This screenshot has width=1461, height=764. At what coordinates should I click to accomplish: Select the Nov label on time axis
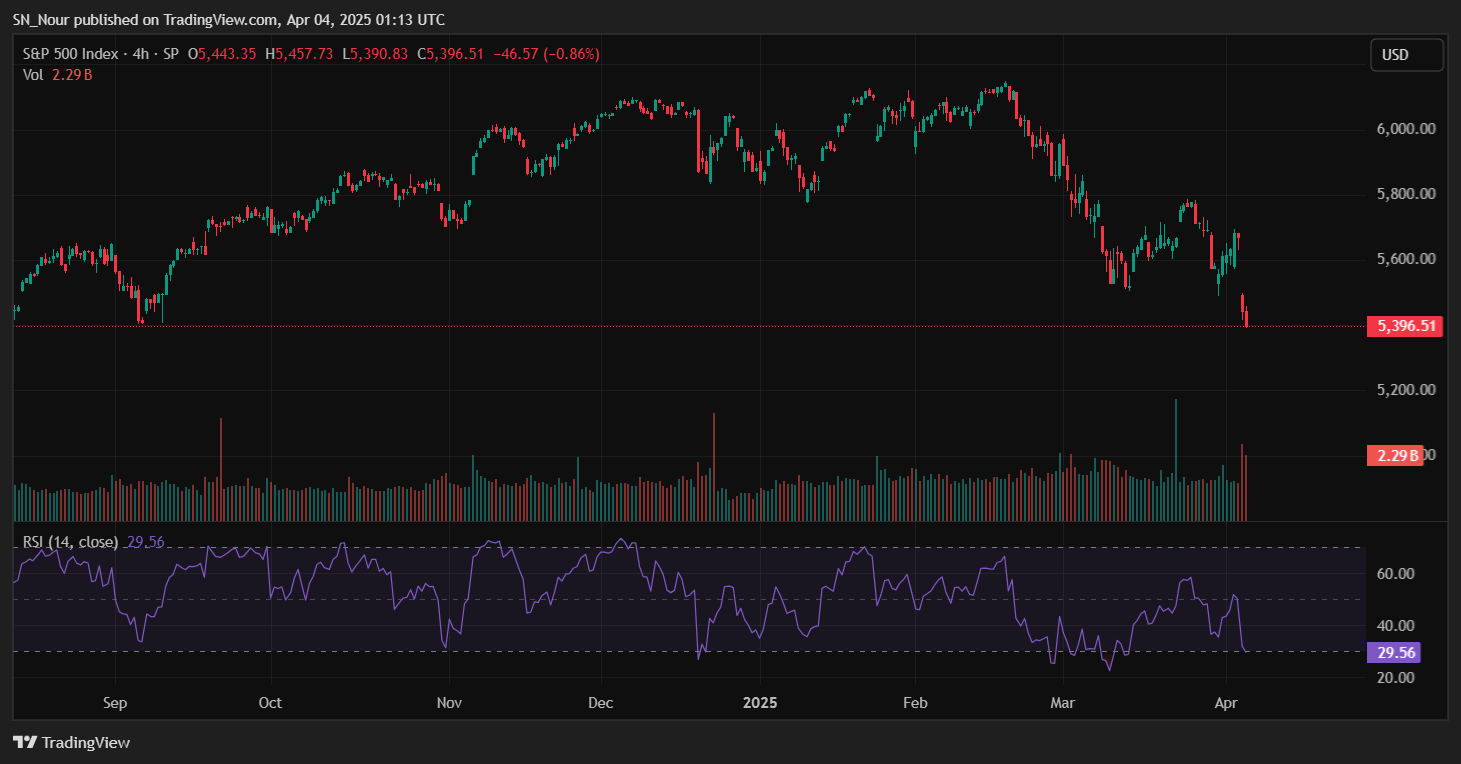point(450,703)
